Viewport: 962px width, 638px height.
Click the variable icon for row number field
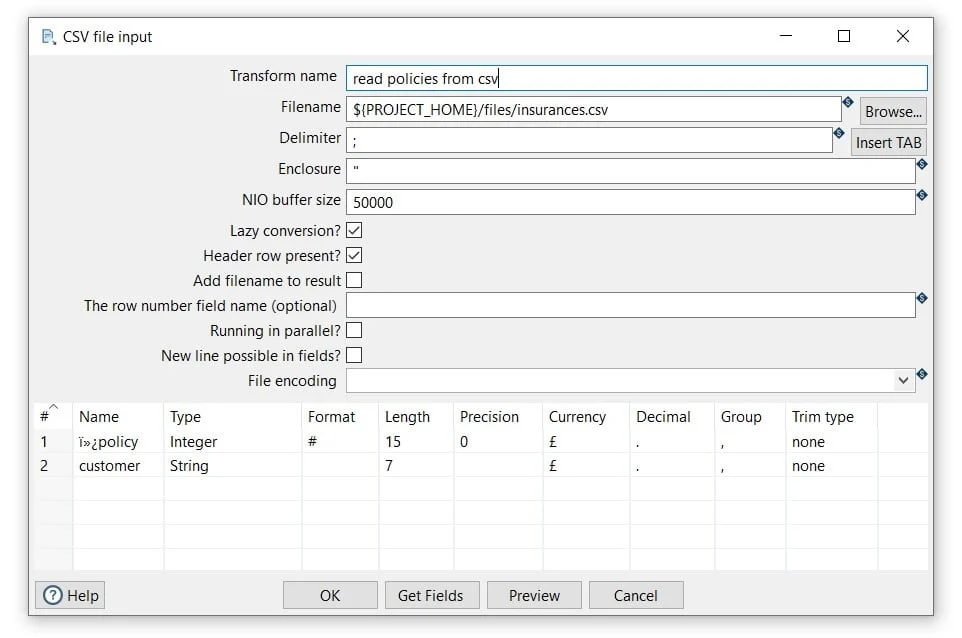tap(923, 298)
